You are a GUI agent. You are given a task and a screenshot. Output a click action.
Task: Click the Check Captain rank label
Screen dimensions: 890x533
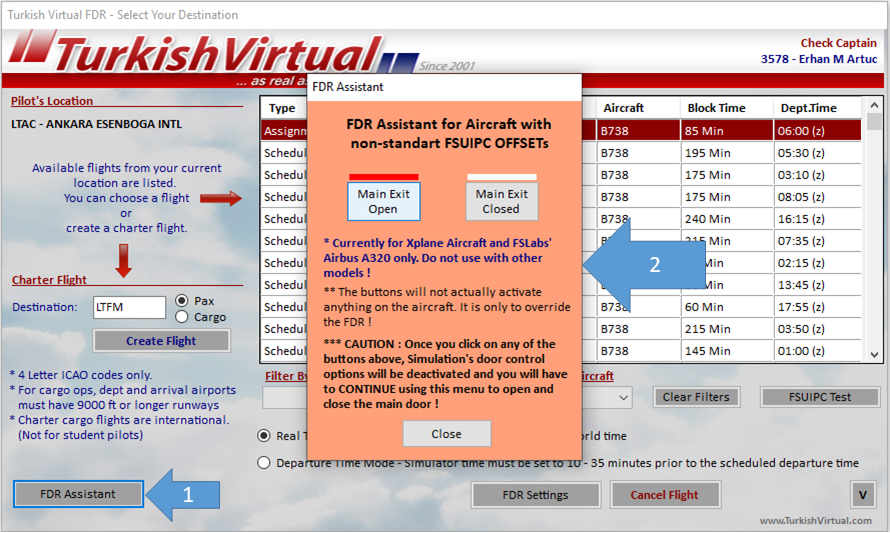[x=838, y=43]
